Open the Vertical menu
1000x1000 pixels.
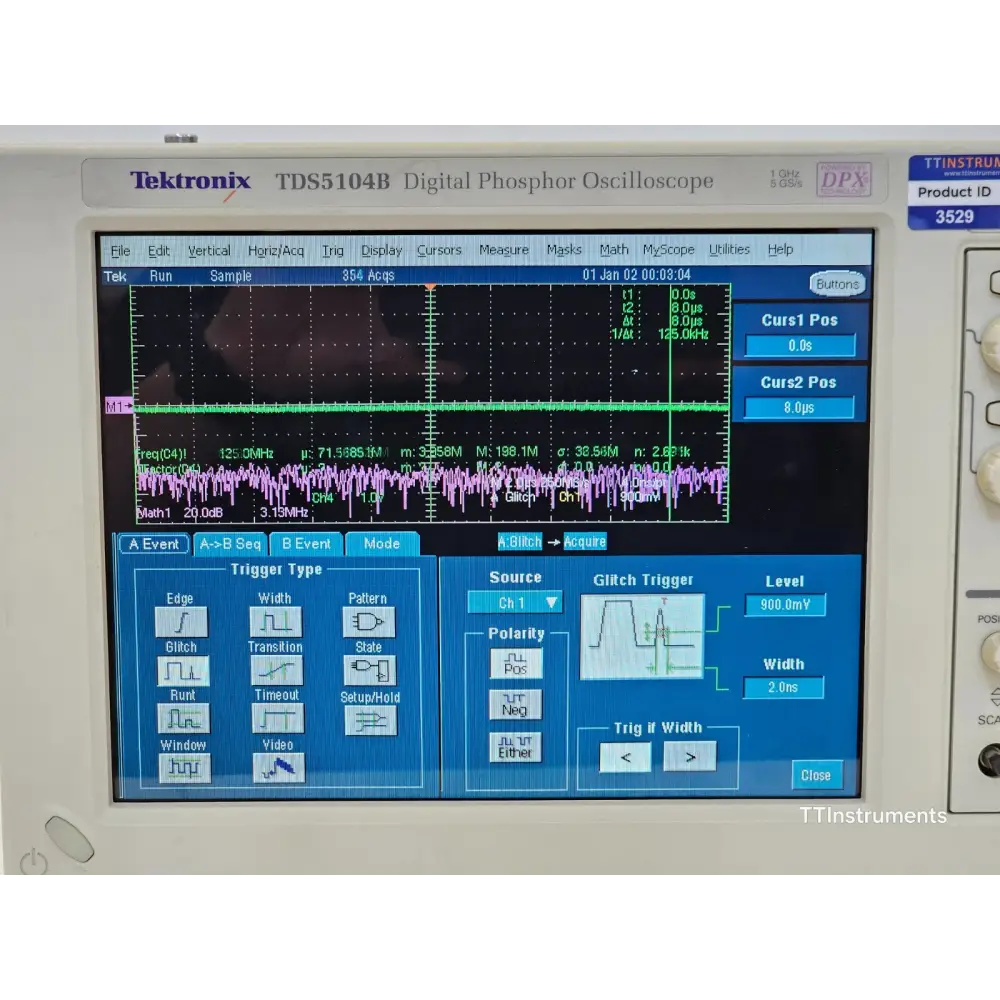209,251
